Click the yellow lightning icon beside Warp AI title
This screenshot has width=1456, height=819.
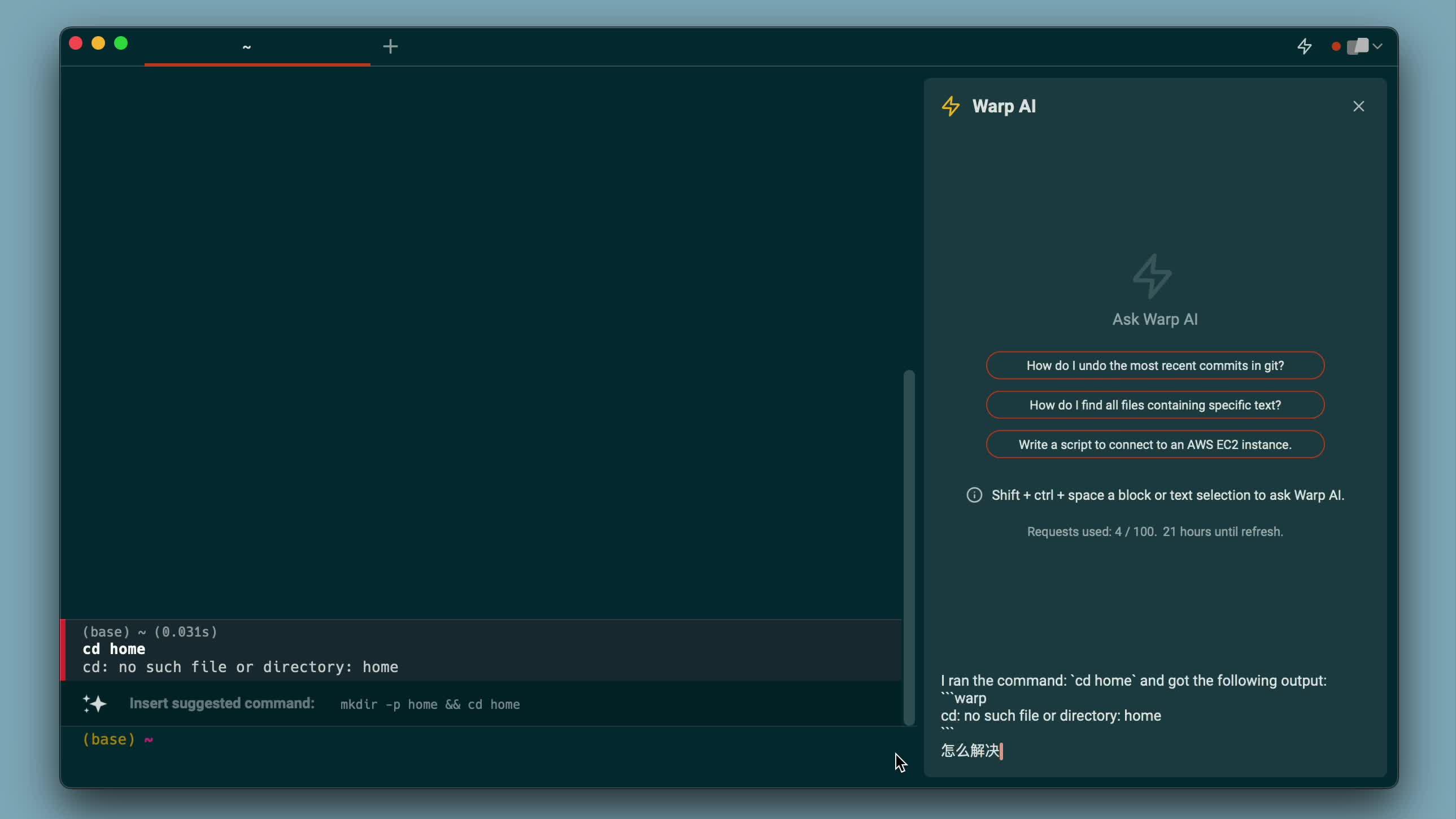pyautogui.click(x=951, y=106)
